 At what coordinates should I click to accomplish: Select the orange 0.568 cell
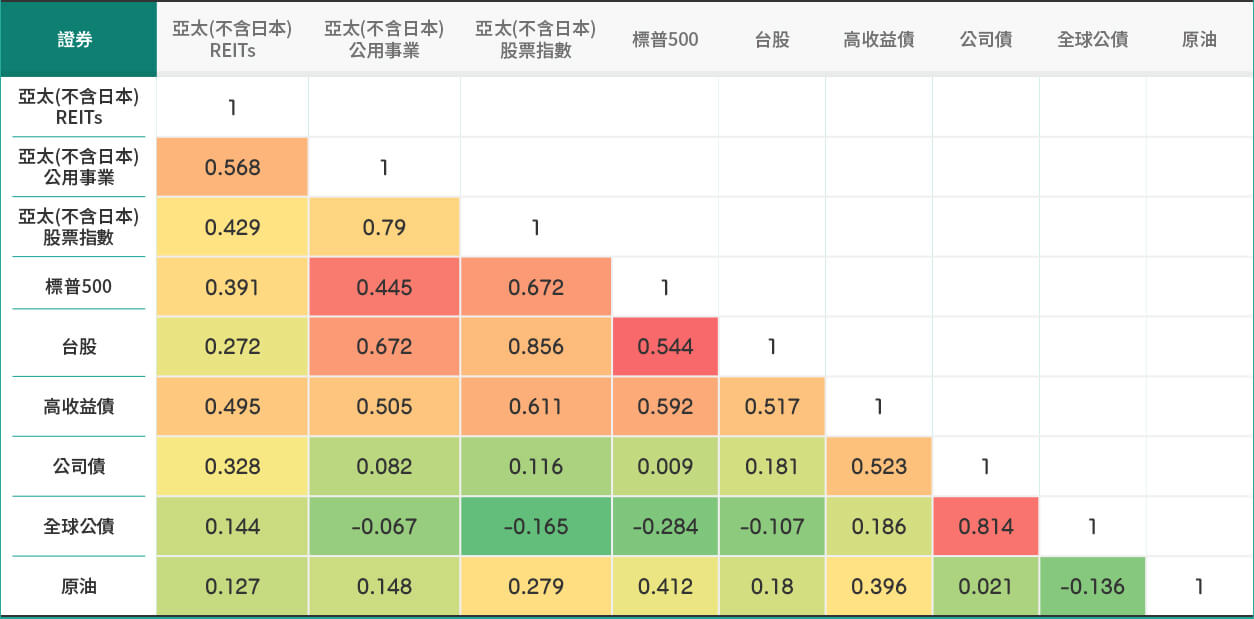[x=232, y=167]
